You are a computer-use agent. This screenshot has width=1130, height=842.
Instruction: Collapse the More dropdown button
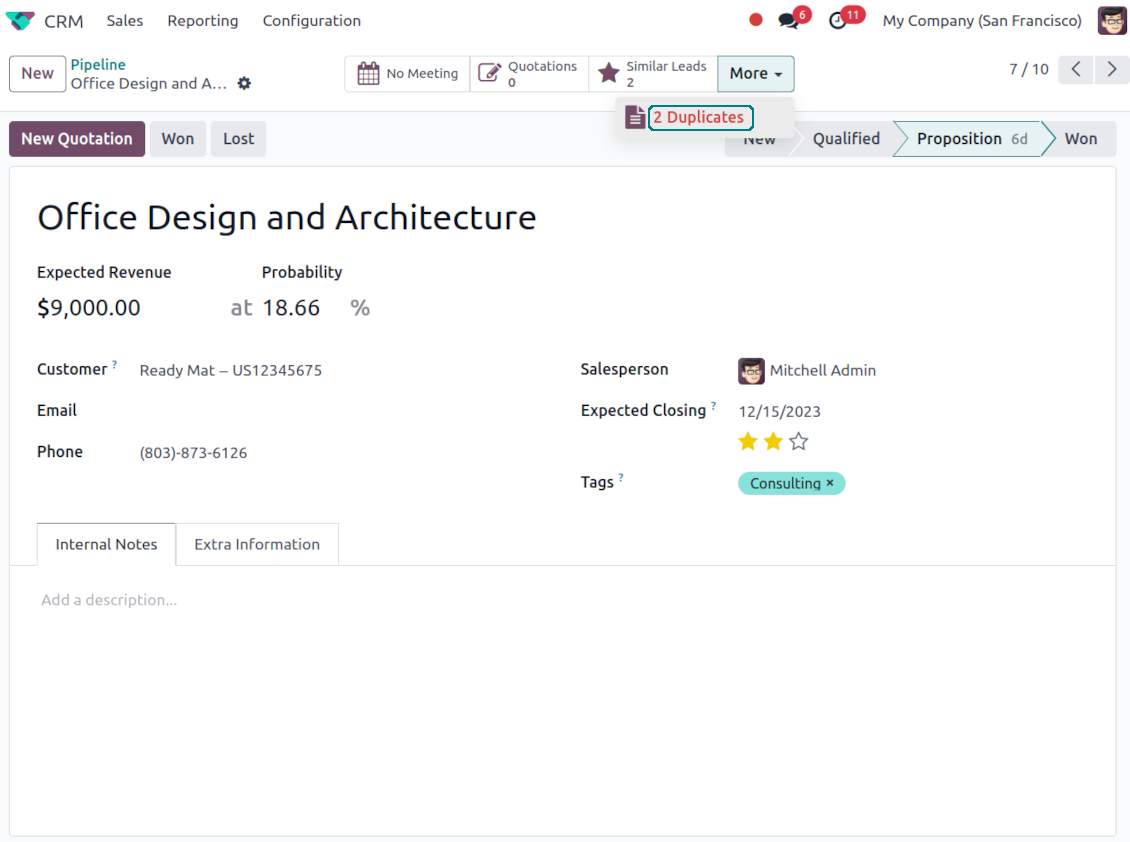(755, 74)
